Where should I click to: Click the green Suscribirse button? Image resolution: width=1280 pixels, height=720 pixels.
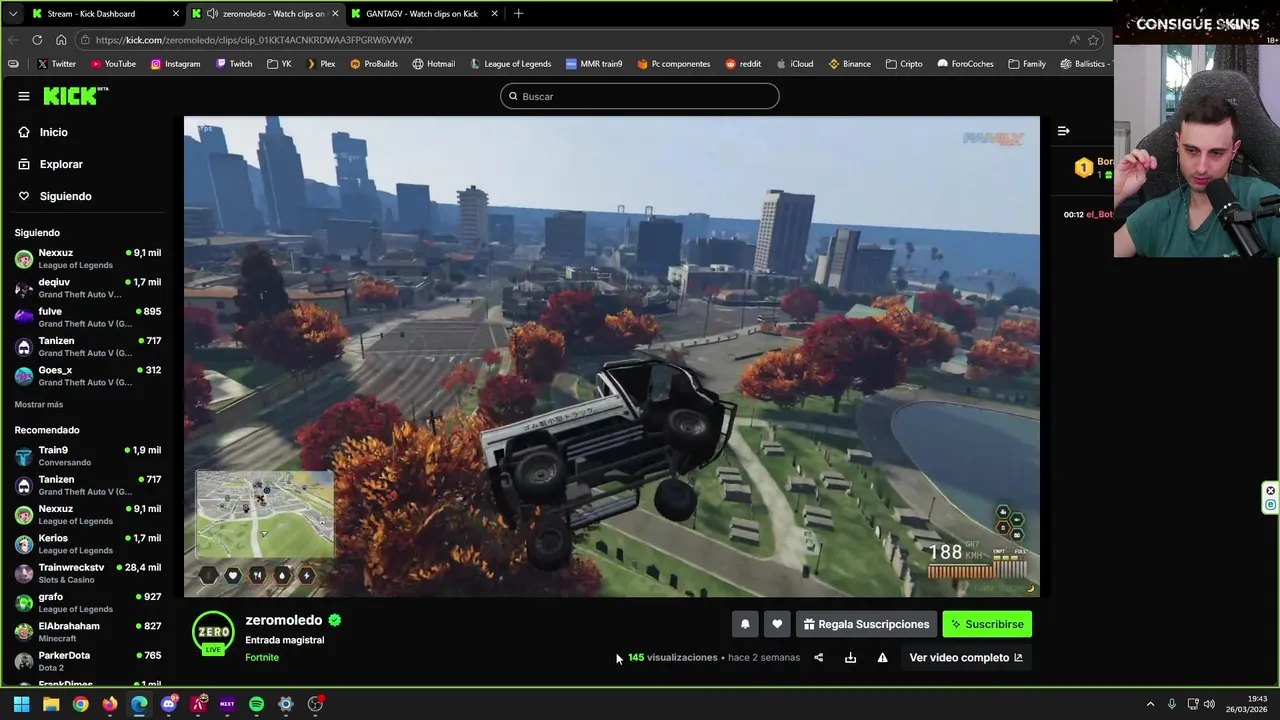[x=987, y=624]
